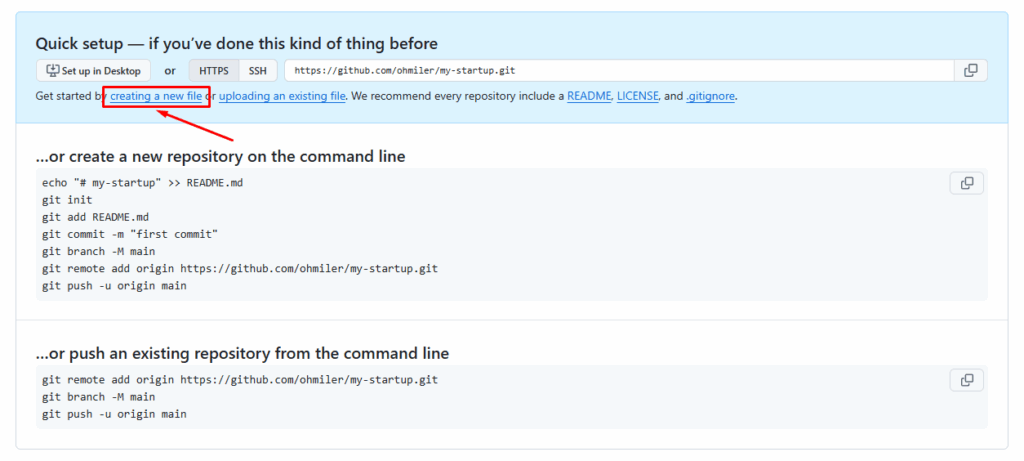The height and width of the screenshot is (461, 1024).
Task: Click the push an existing repository heading
Action: coord(242,353)
